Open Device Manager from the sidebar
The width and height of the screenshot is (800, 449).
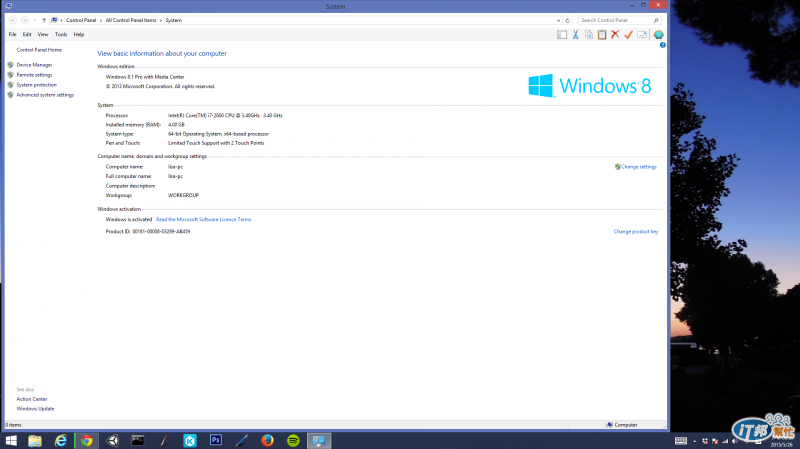coord(34,65)
